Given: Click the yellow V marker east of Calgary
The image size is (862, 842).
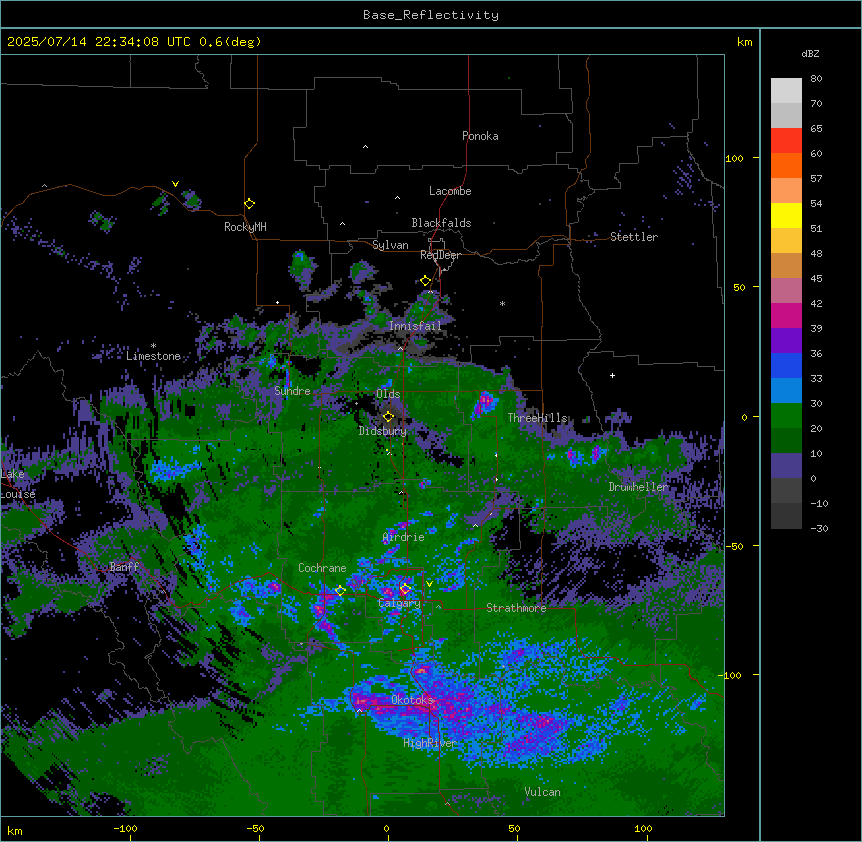Looking at the screenshot, I should coord(429,583).
